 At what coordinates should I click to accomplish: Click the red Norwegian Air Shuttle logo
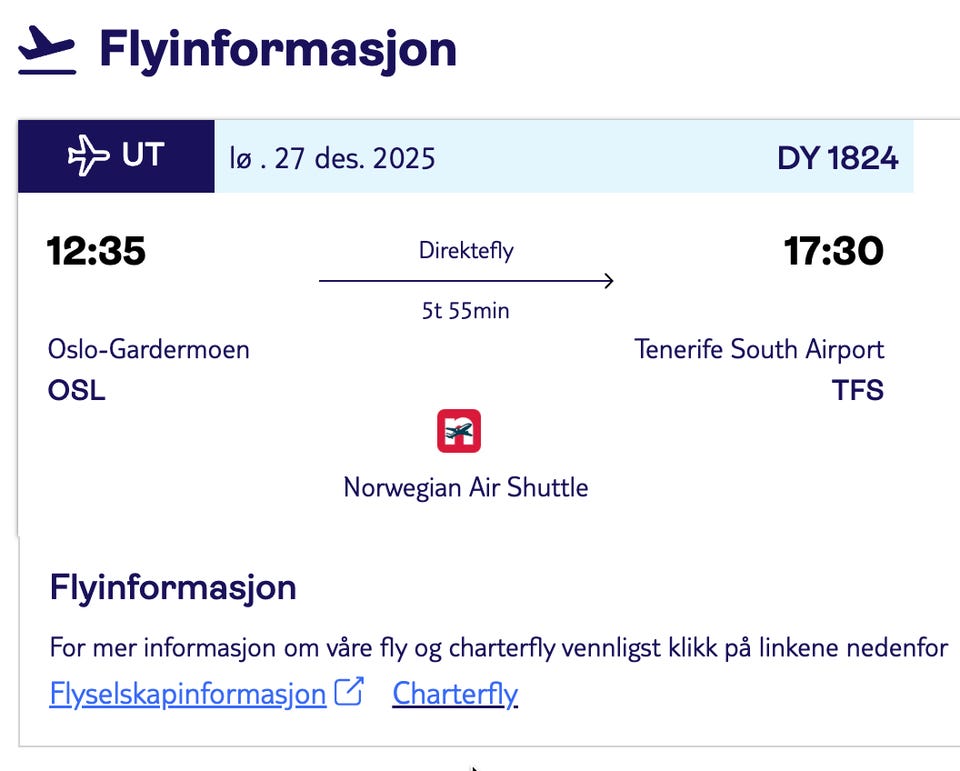click(459, 431)
